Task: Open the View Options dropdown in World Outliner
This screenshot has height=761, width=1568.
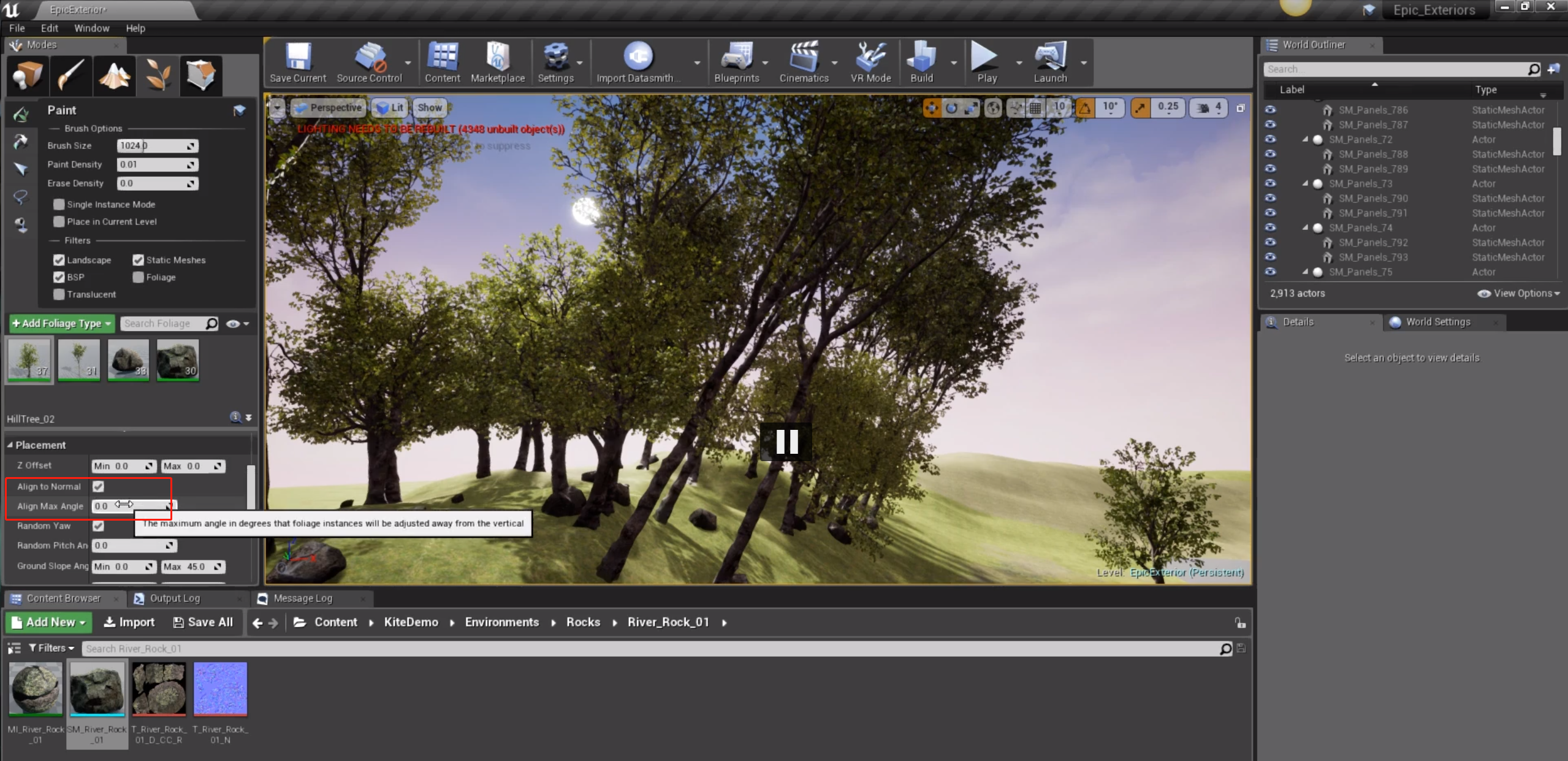Action: coord(1519,293)
